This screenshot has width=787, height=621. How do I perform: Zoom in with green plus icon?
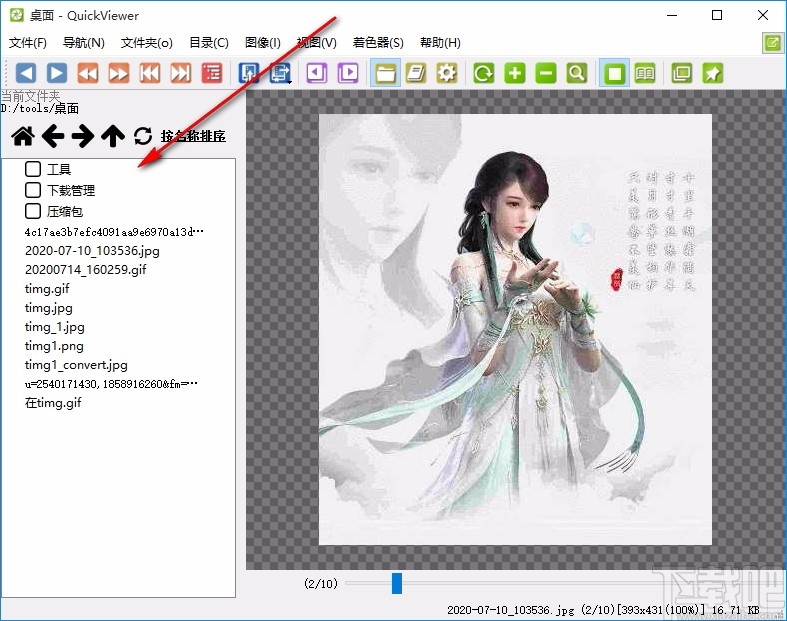pos(515,73)
